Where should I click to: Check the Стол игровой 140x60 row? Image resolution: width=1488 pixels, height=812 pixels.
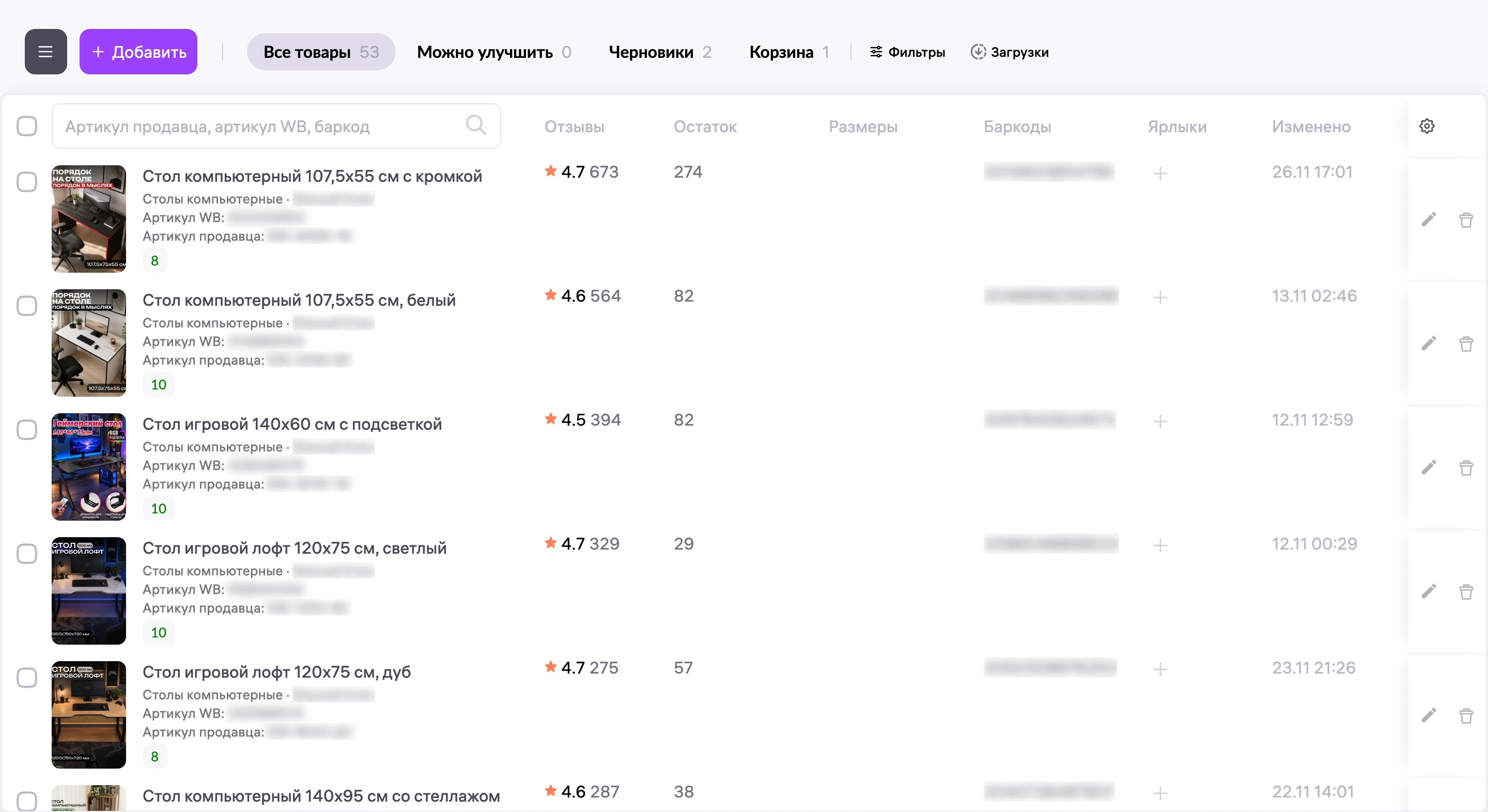click(x=26, y=430)
